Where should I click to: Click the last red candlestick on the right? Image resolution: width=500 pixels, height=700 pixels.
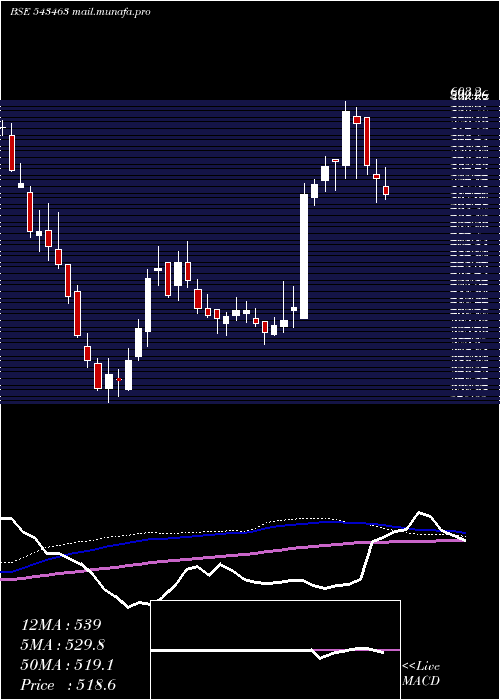386,190
